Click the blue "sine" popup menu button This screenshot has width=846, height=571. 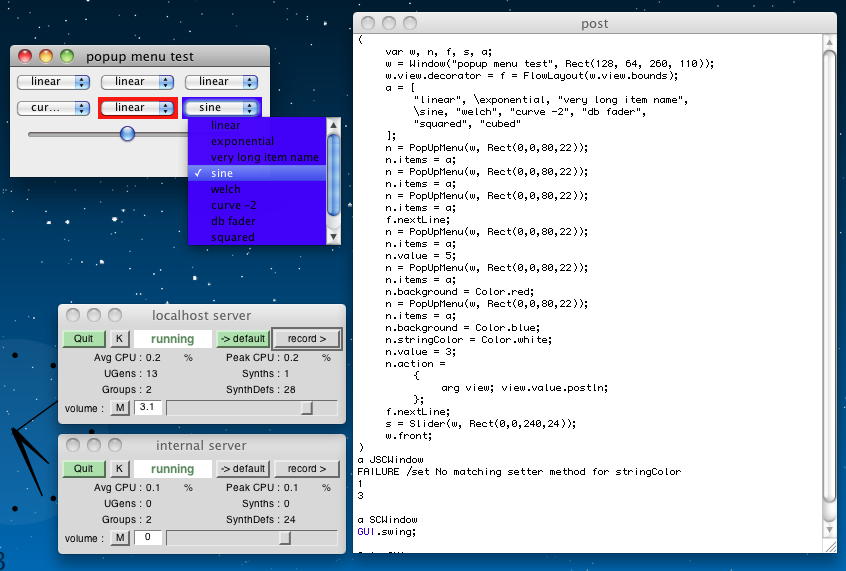(221, 108)
